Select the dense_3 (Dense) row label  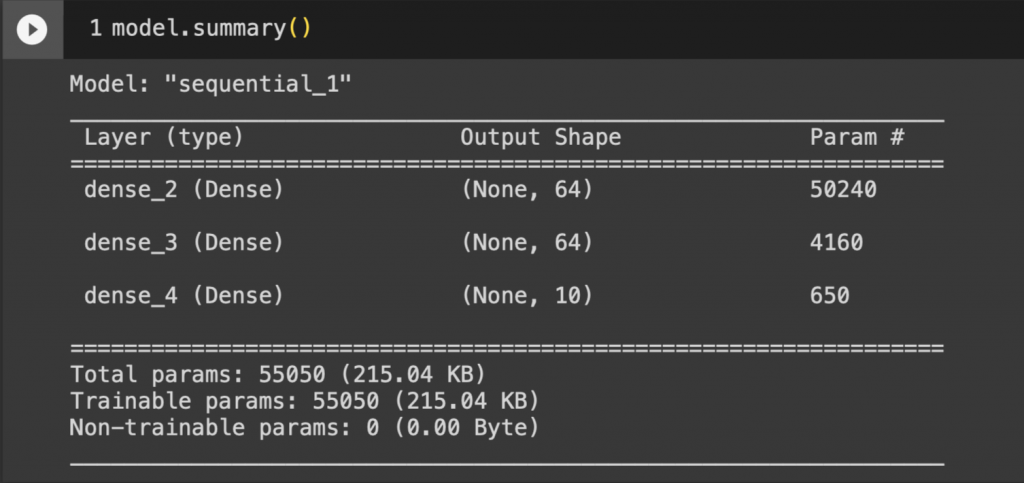pos(184,242)
